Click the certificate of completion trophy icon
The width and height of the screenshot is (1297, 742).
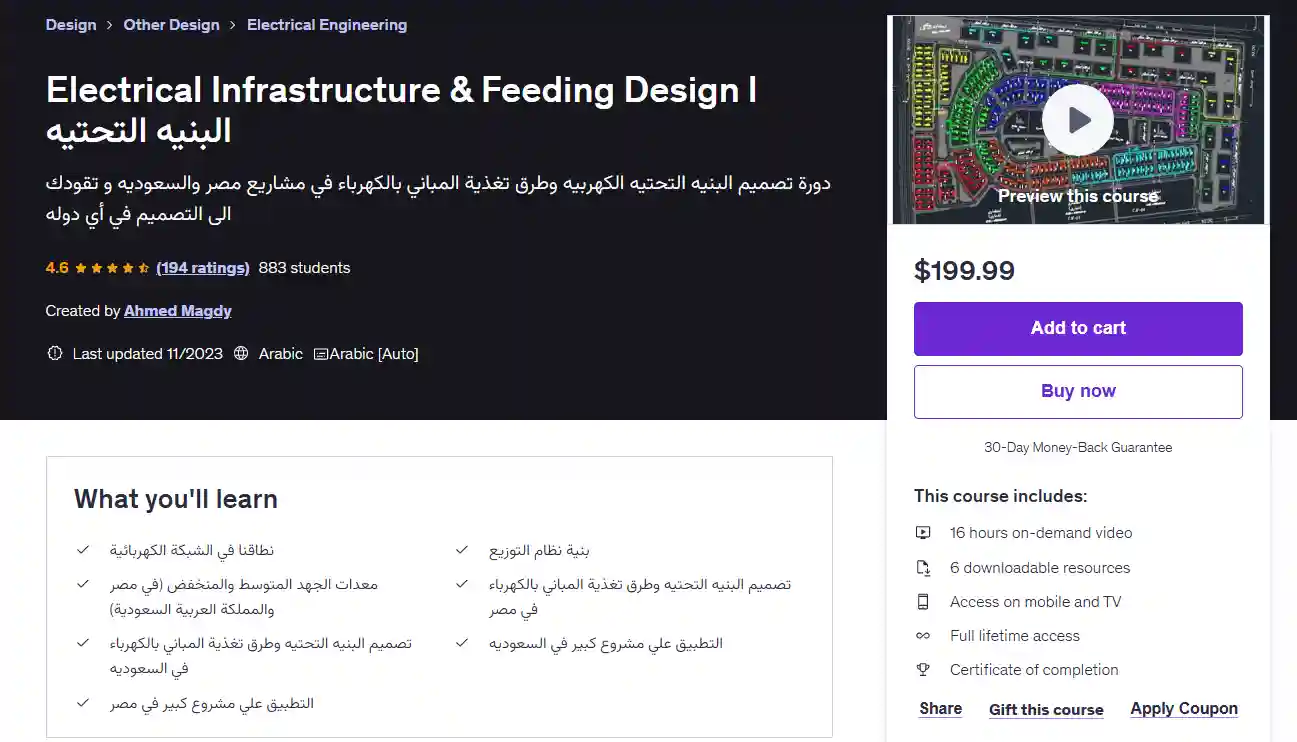923,669
